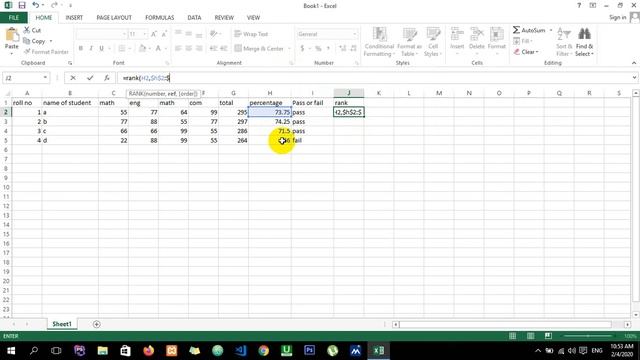Image resolution: width=640 pixels, height=360 pixels.
Task: Click the Format Painter tool
Action: click(46, 52)
